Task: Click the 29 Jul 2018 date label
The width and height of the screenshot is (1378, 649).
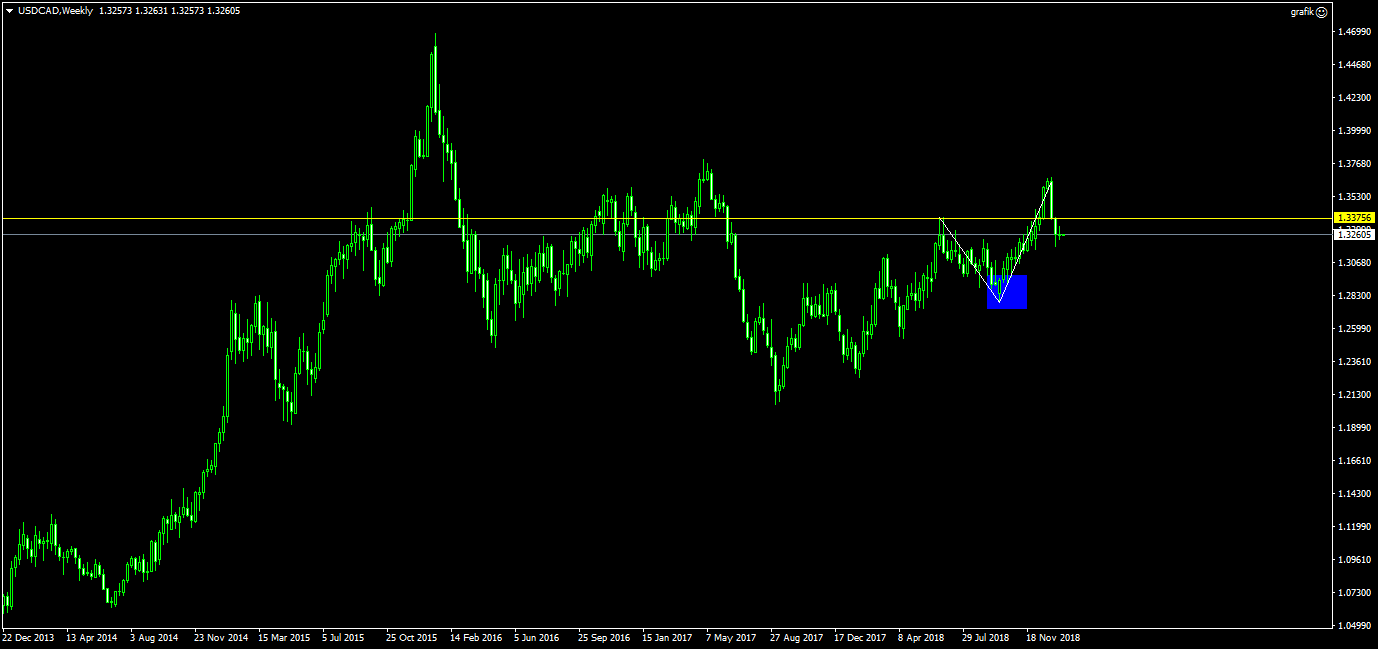Action: point(986,637)
